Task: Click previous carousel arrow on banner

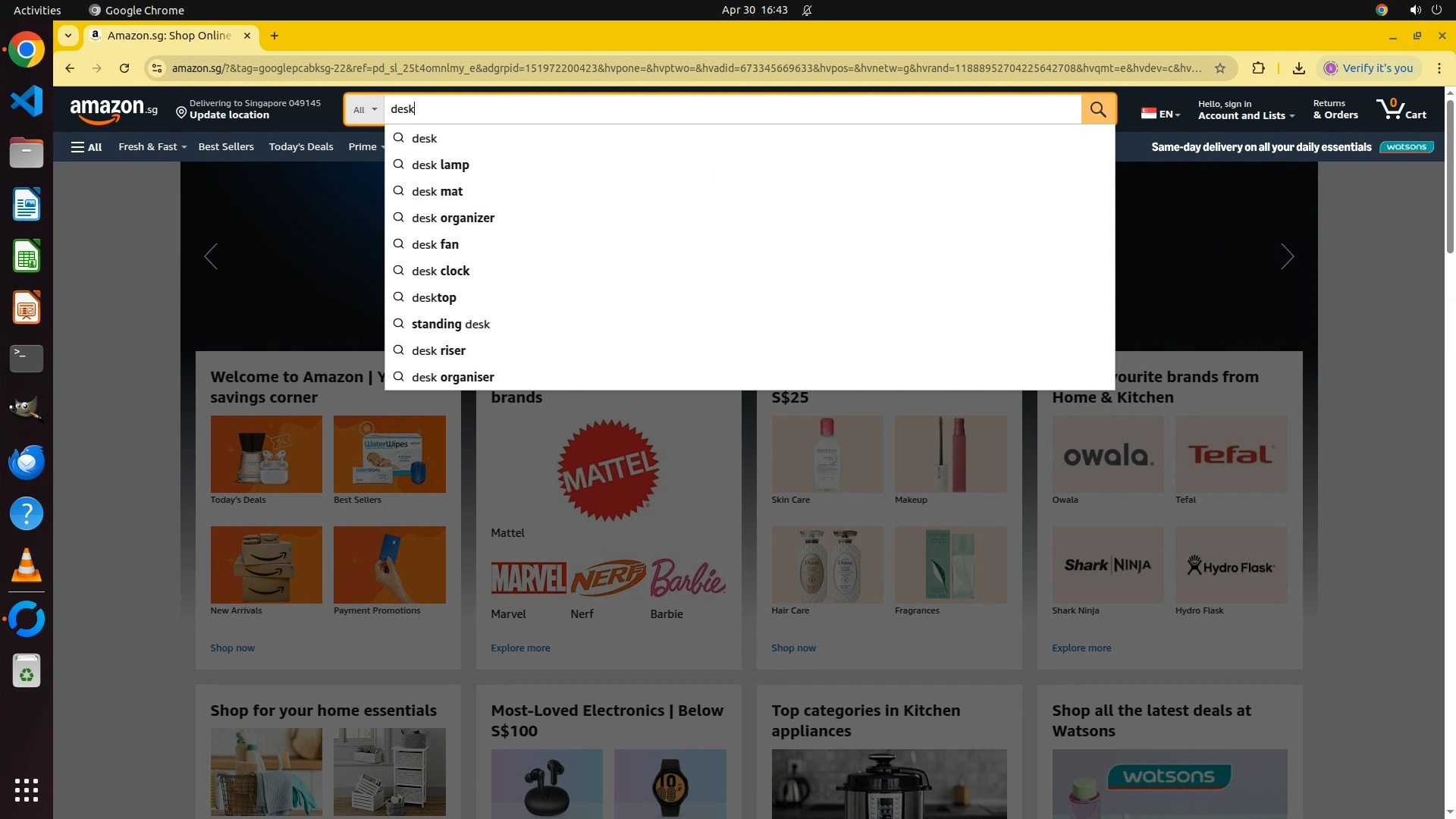Action: 211,256
